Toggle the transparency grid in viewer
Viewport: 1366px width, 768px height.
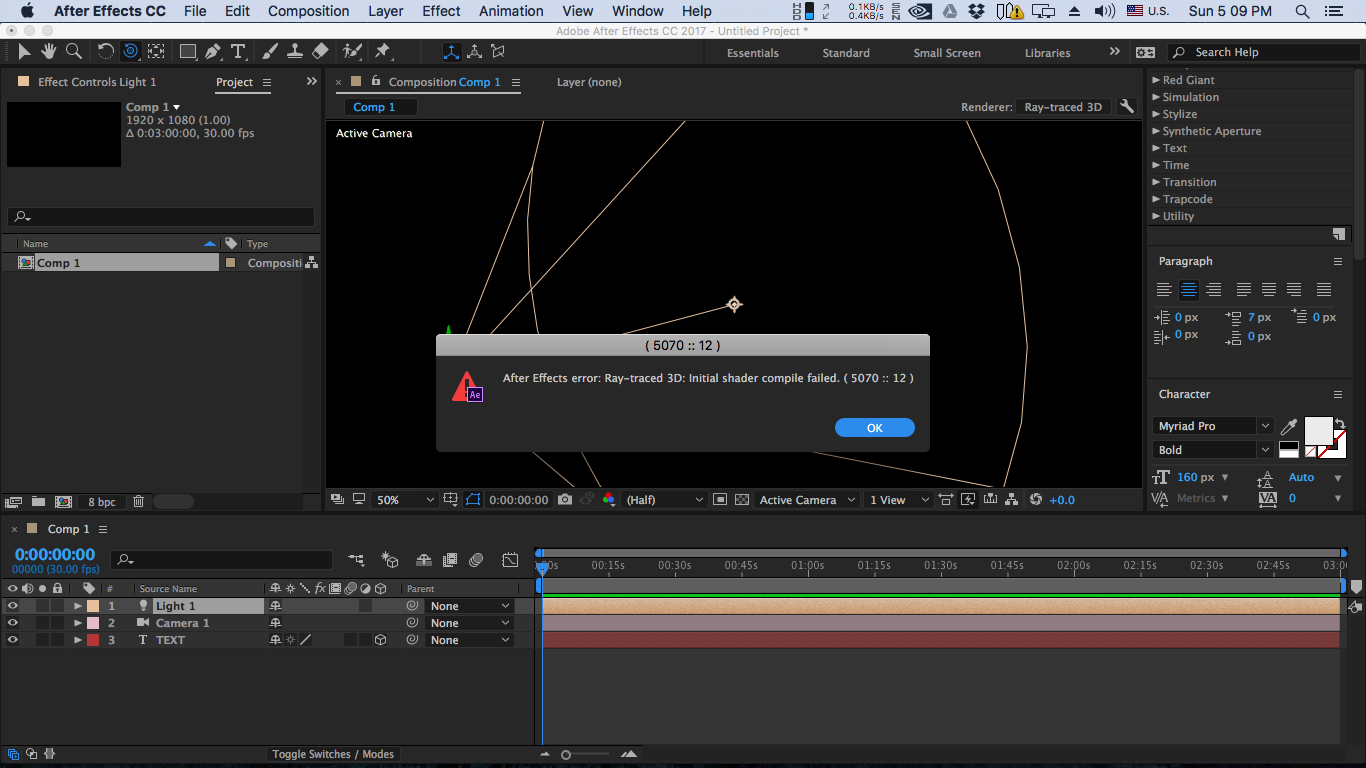click(742, 500)
